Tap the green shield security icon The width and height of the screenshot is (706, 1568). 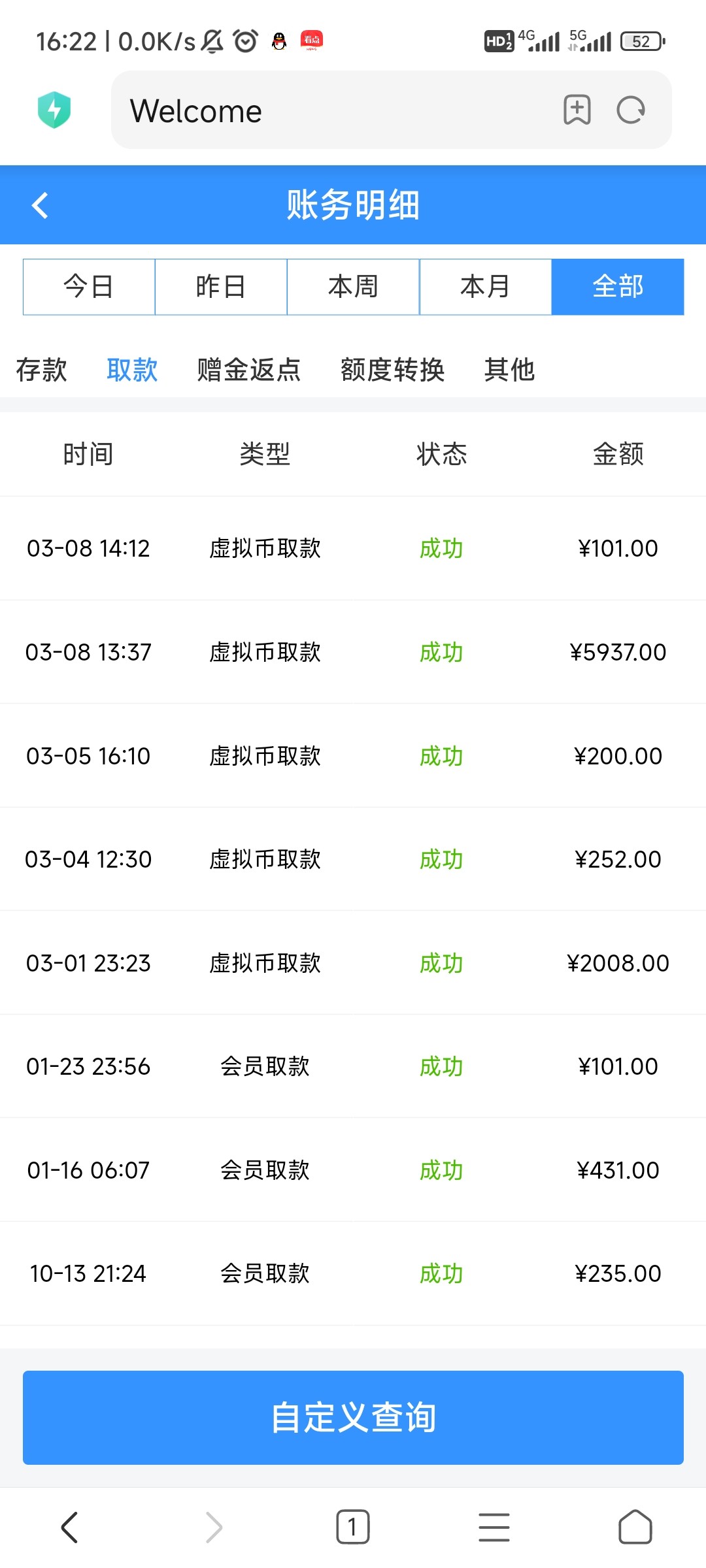pos(54,110)
